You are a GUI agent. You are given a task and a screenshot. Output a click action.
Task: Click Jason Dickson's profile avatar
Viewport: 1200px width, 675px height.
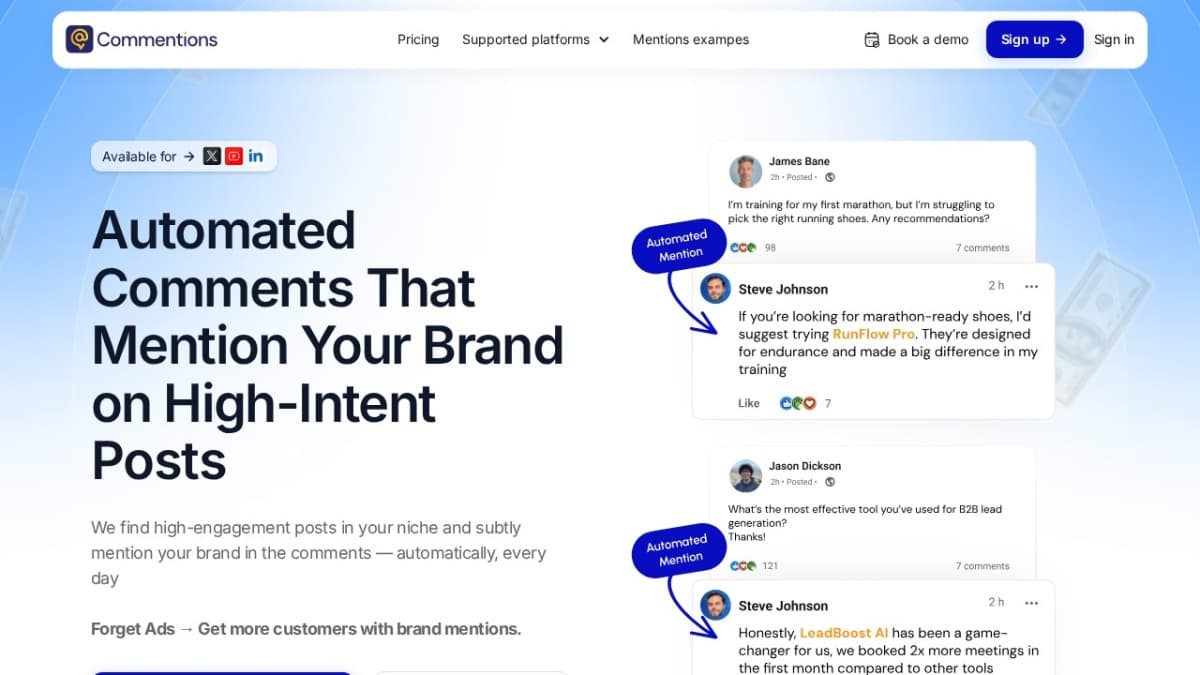point(745,476)
